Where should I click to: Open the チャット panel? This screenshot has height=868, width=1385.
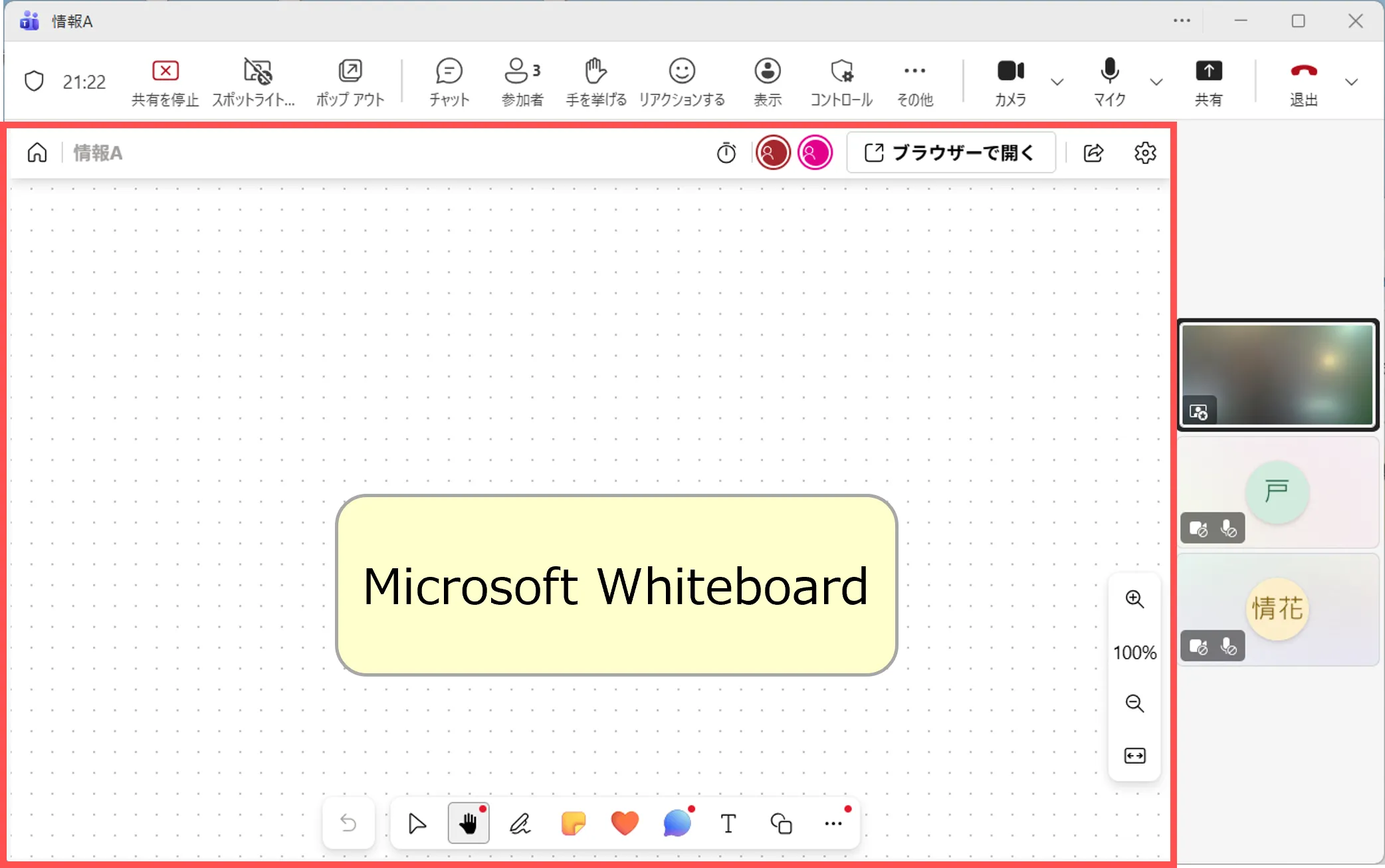[449, 82]
